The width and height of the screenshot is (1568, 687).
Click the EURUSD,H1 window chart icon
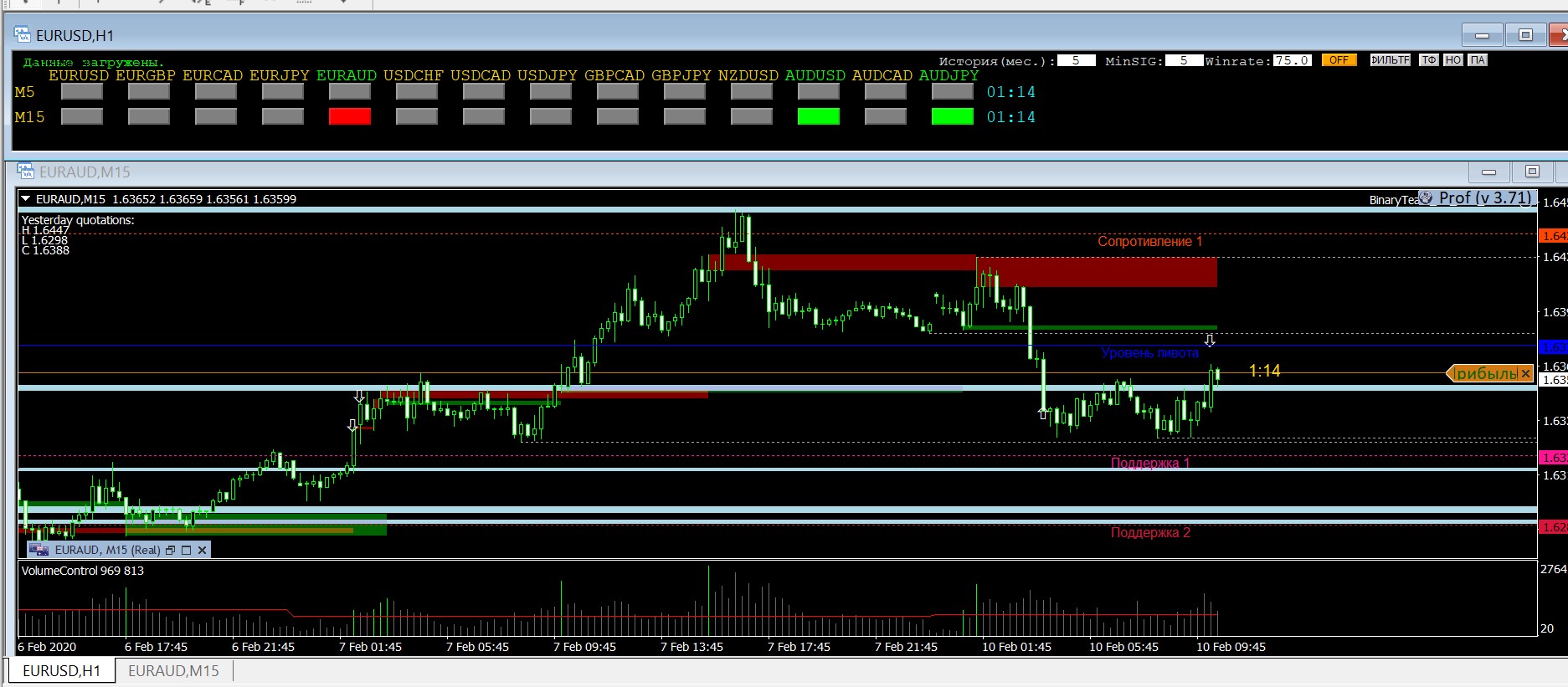coord(22,35)
